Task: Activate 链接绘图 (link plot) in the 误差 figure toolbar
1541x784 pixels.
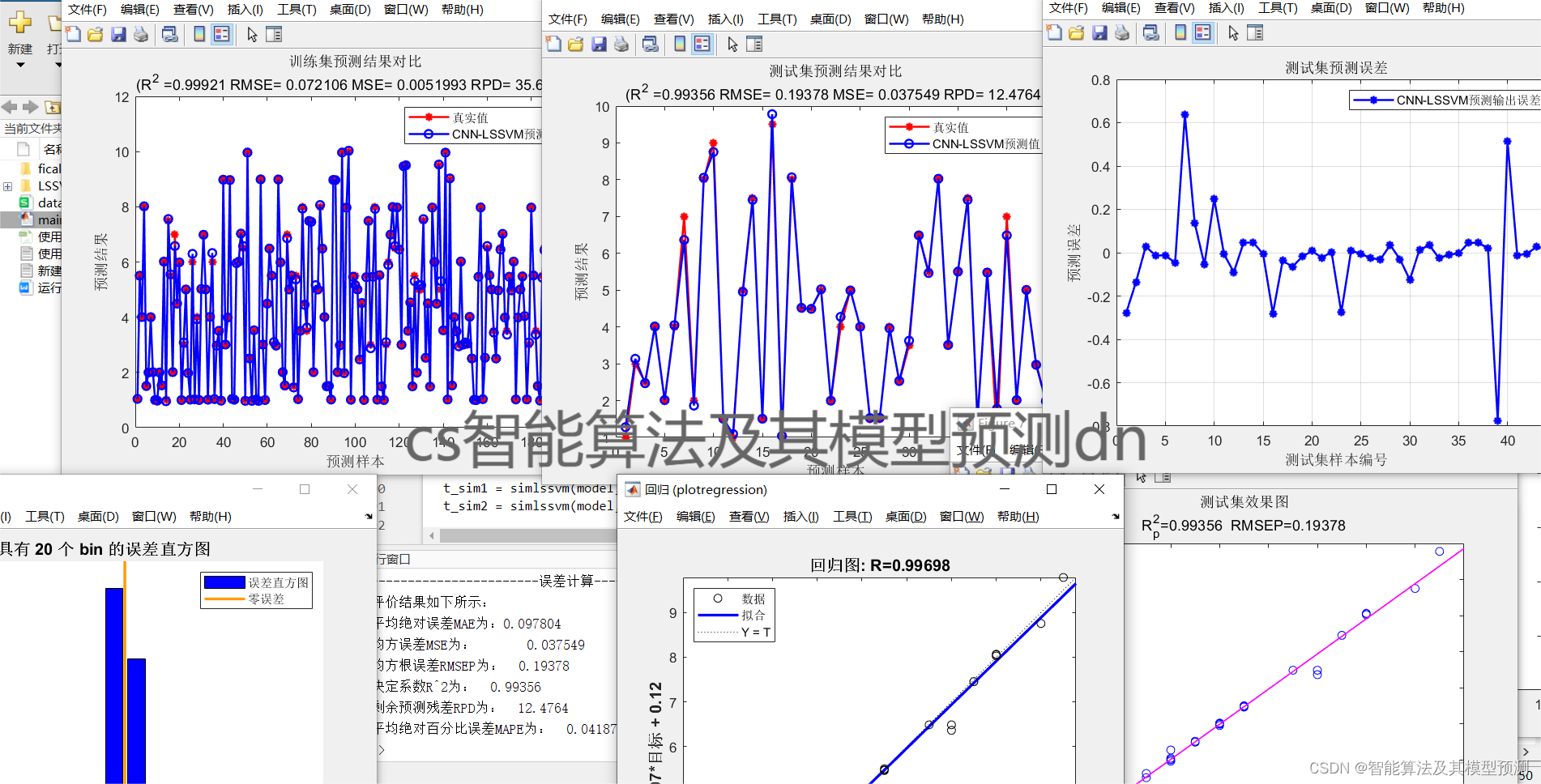Action: click(1150, 32)
